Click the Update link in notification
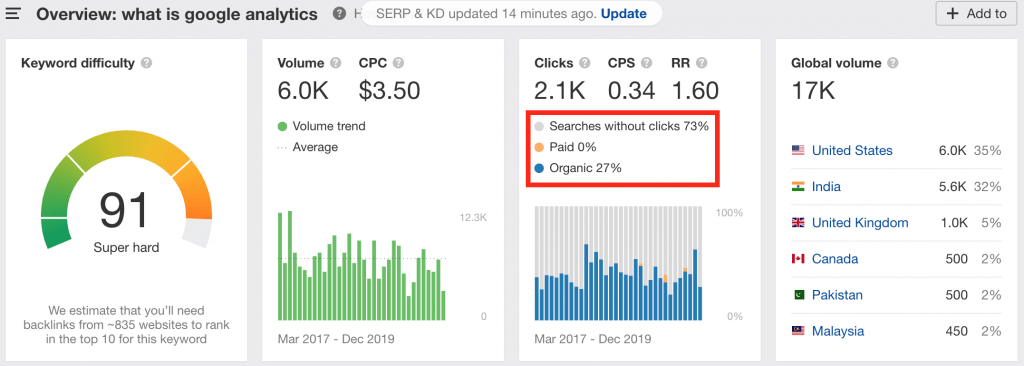The width and height of the screenshot is (1024, 366). (x=624, y=13)
